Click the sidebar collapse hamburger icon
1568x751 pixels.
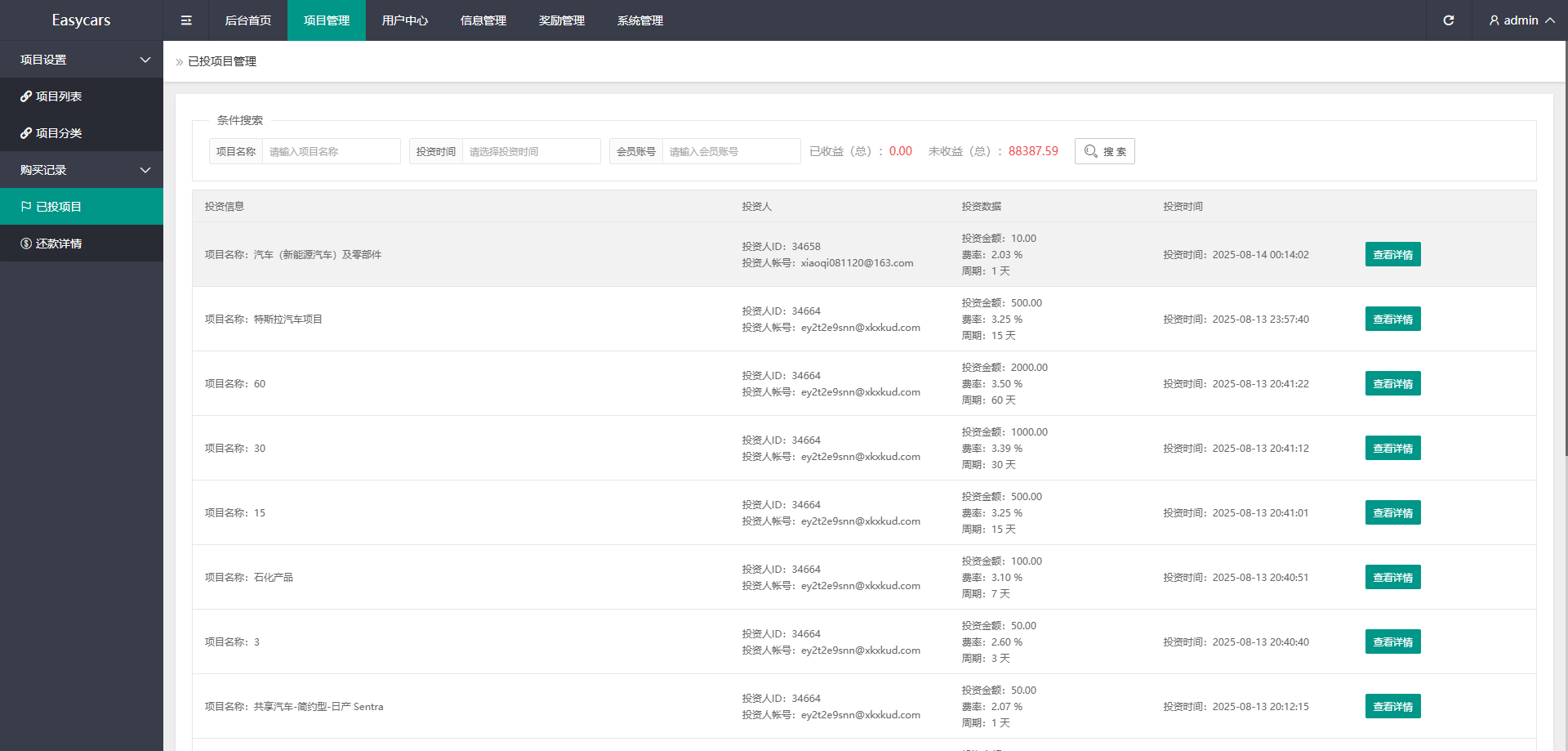pyautogui.click(x=186, y=20)
